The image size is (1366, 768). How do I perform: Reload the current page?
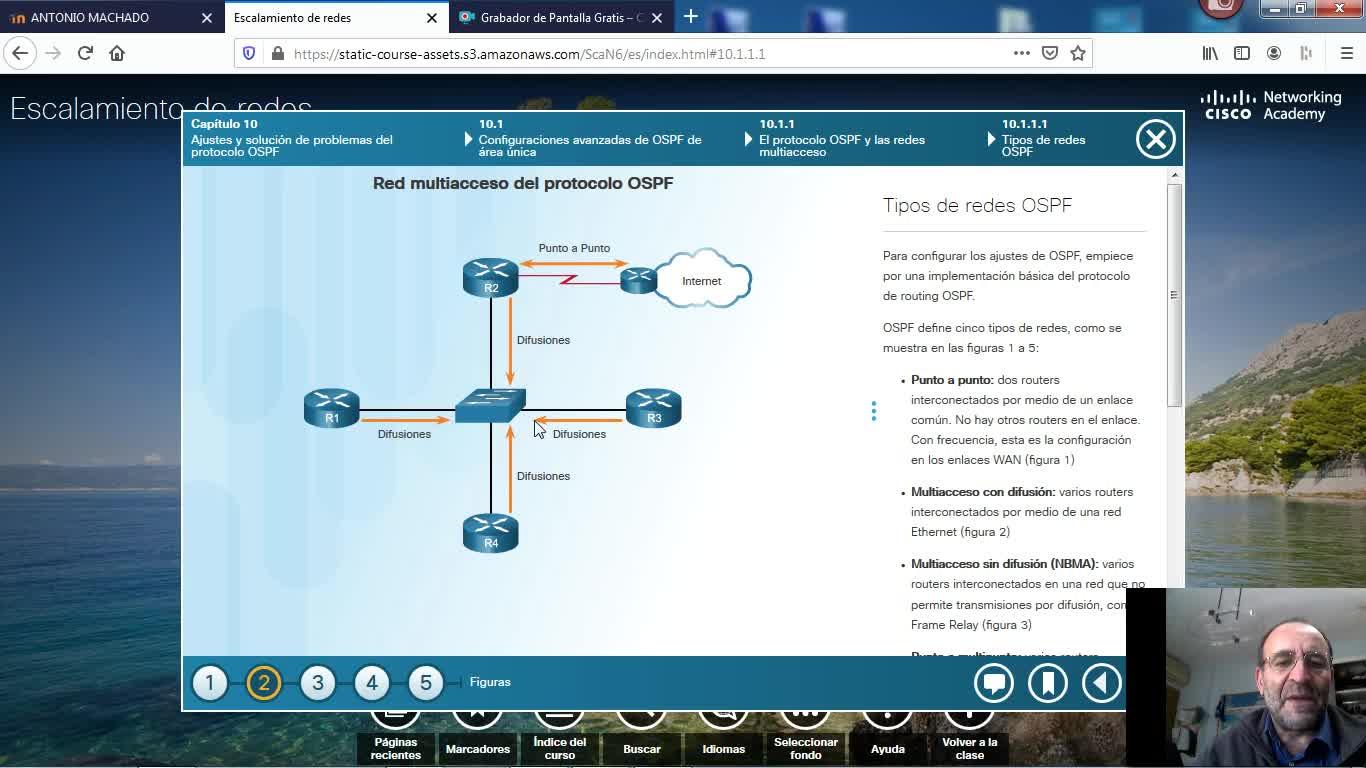(x=85, y=53)
